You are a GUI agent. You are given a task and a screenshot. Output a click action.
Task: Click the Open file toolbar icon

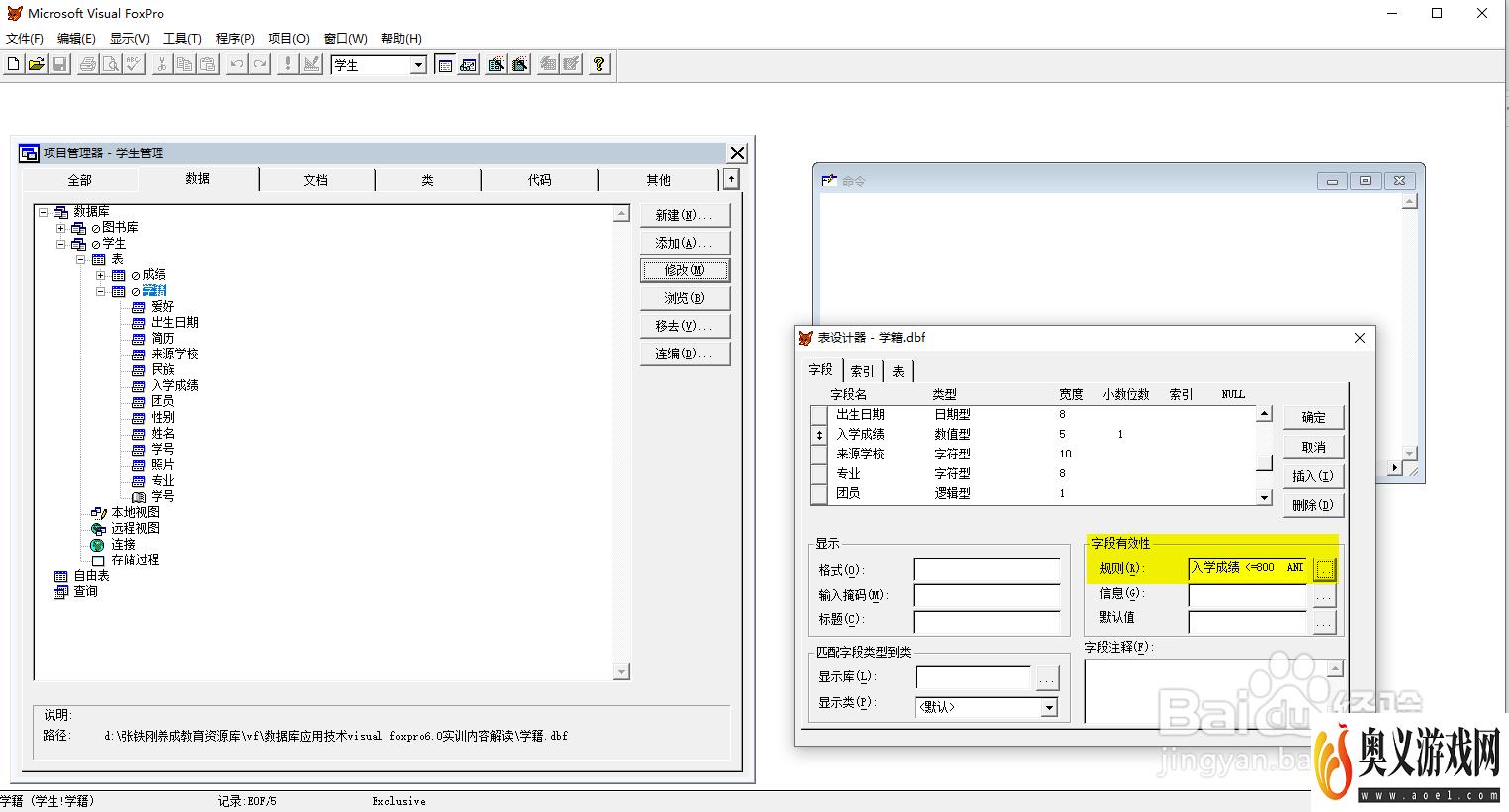[x=37, y=64]
